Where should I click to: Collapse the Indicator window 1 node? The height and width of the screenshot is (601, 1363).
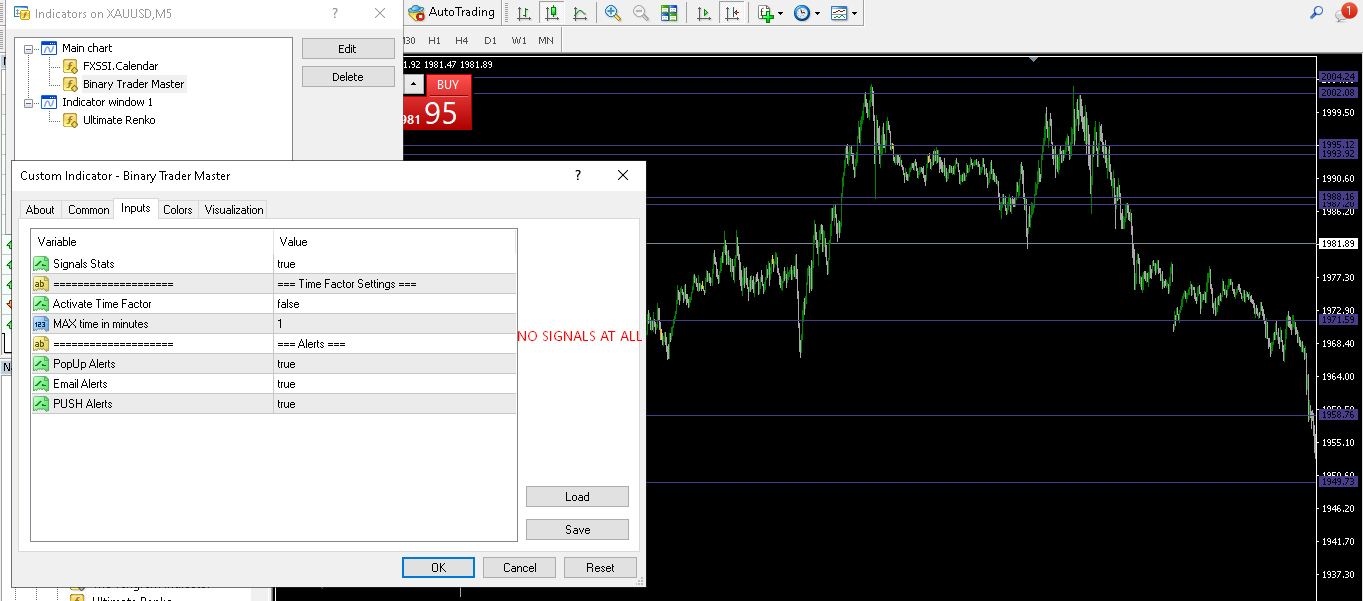click(x=29, y=102)
